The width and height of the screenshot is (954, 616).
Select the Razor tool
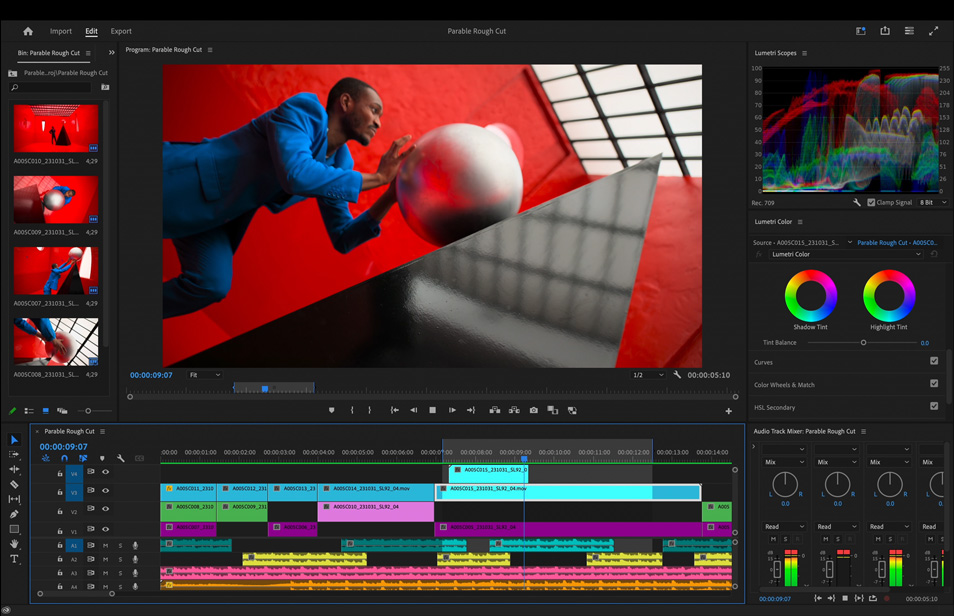tap(14, 484)
